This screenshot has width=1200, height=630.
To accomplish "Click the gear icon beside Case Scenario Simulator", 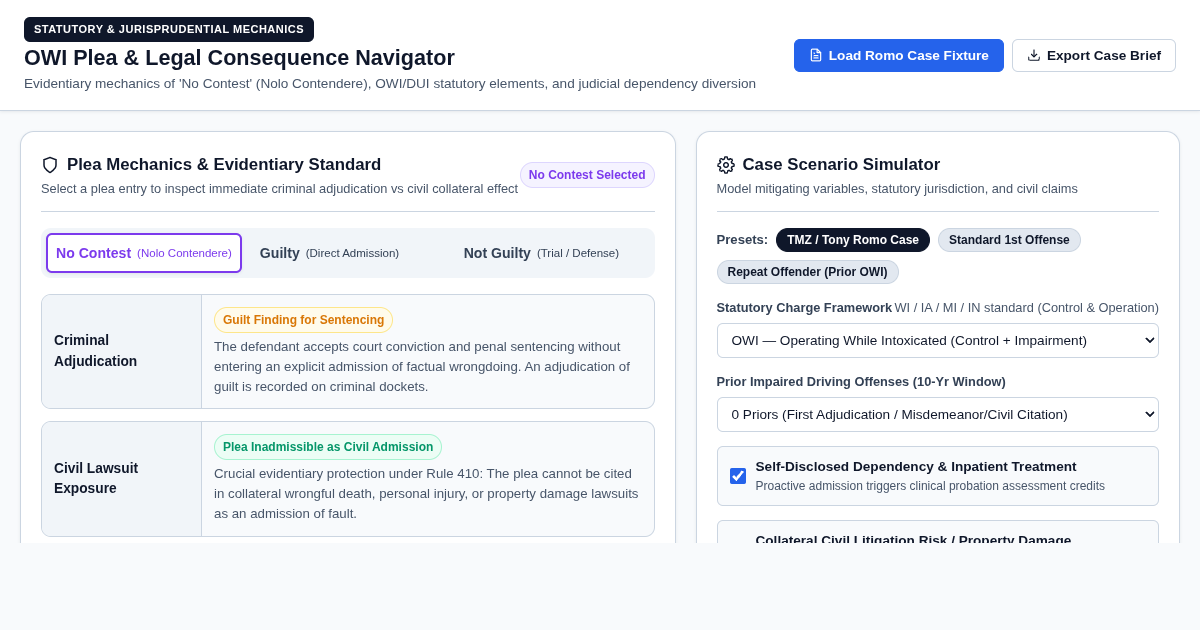I will [x=726, y=165].
